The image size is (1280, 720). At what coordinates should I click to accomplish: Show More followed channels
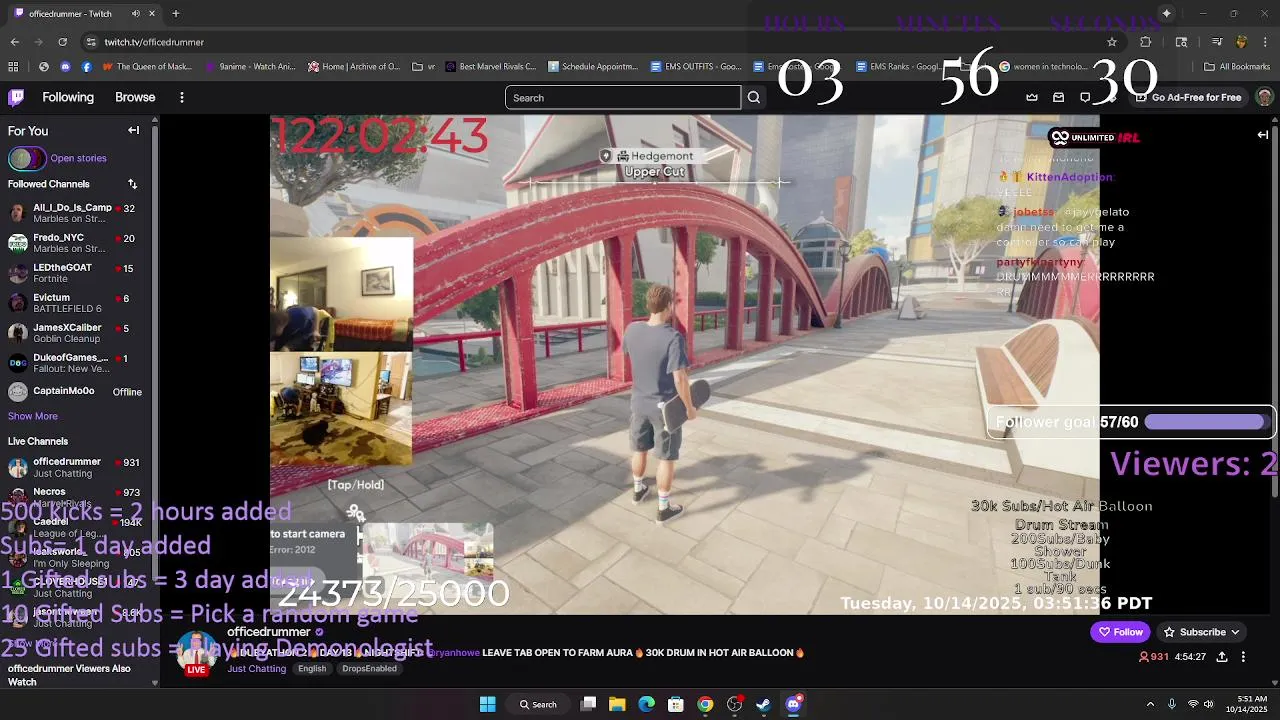(x=33, y=416)
